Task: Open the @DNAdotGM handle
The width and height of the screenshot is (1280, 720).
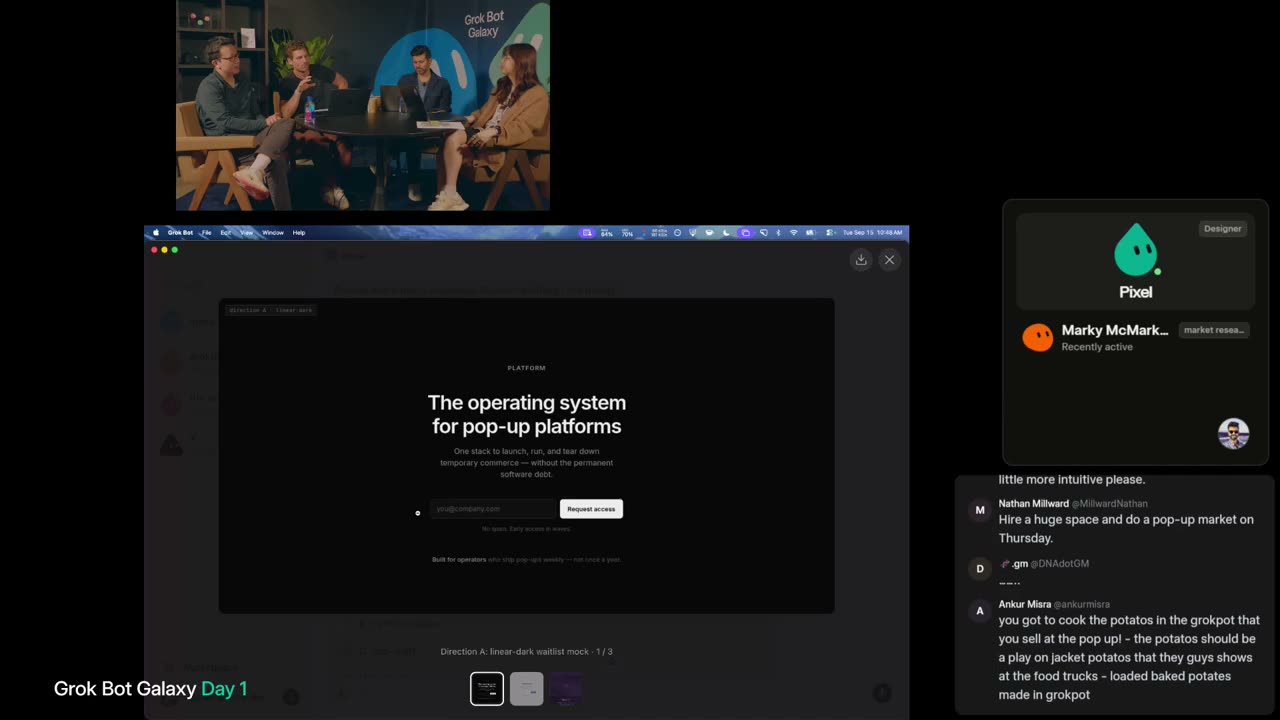Action: pyautogui.click(x=1060, y=564)
